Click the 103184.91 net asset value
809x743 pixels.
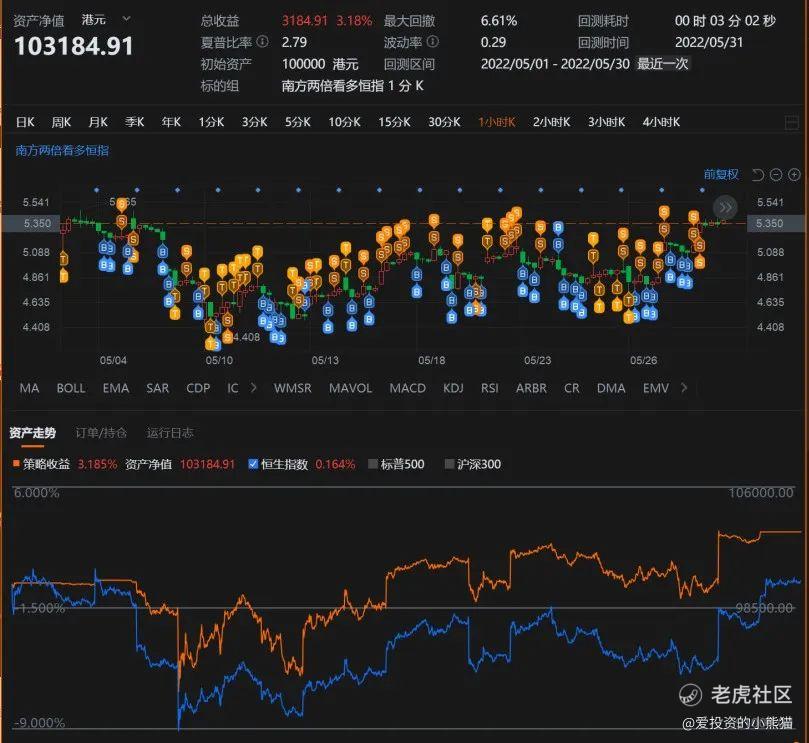tap(74, 46)
